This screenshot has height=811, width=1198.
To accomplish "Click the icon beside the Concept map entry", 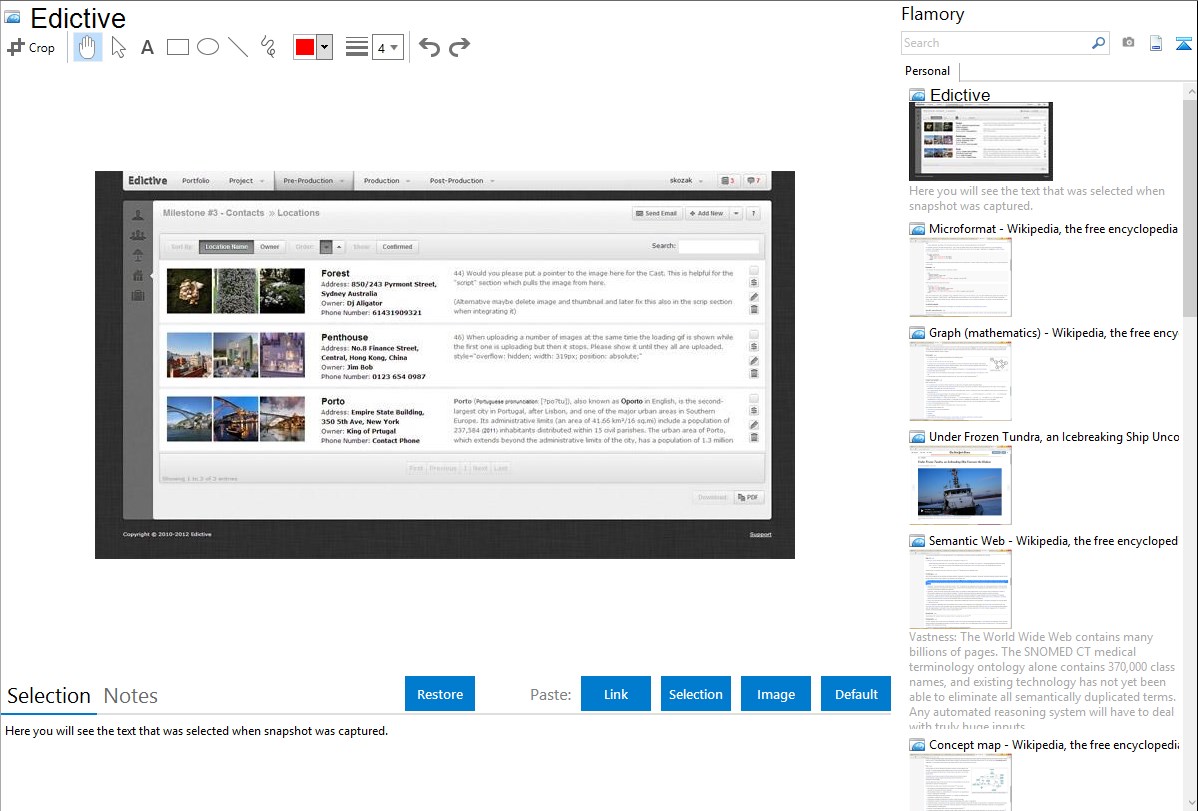I will (x=918, y=745).
